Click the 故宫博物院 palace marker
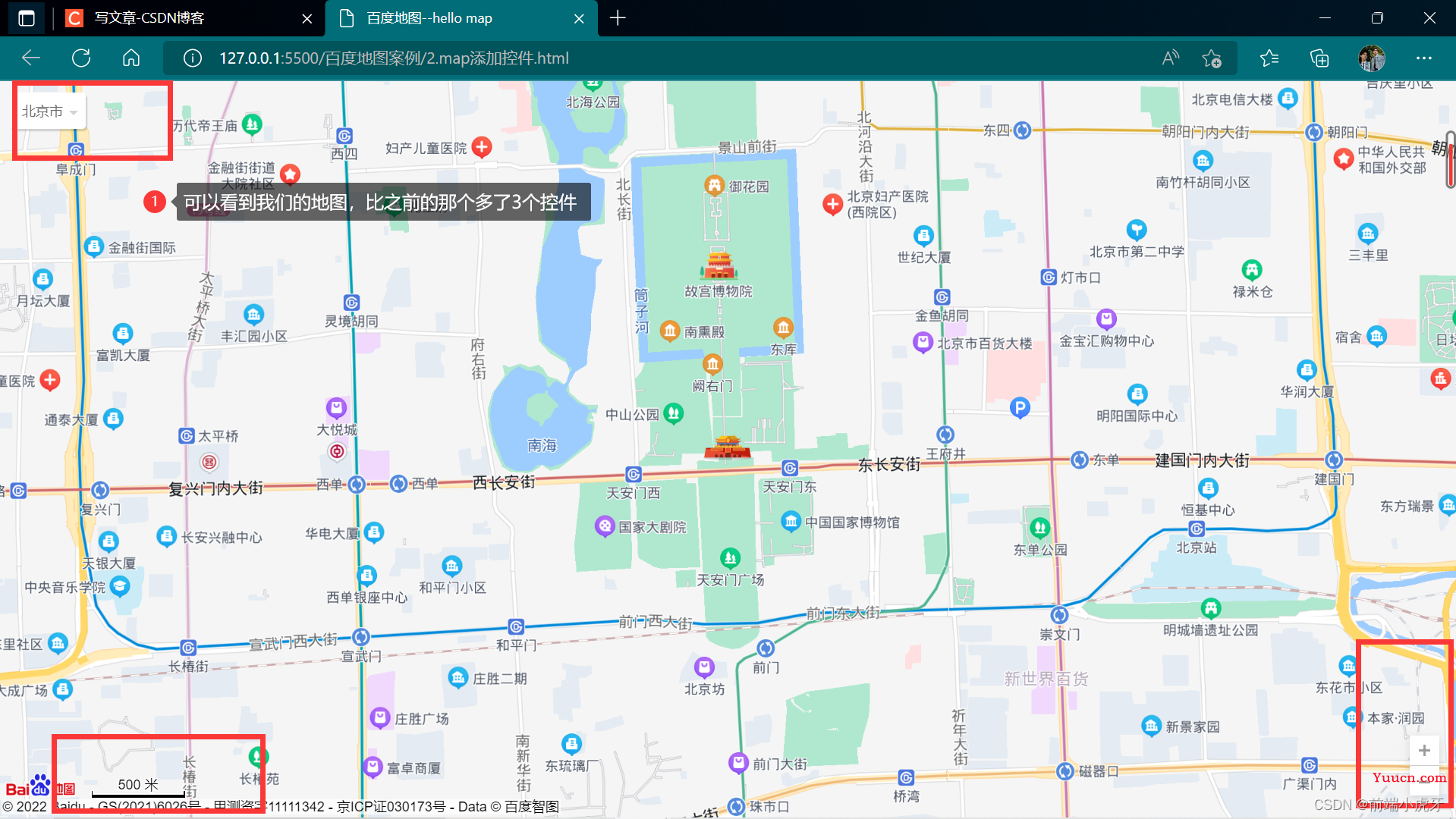 tap(719, 265)
